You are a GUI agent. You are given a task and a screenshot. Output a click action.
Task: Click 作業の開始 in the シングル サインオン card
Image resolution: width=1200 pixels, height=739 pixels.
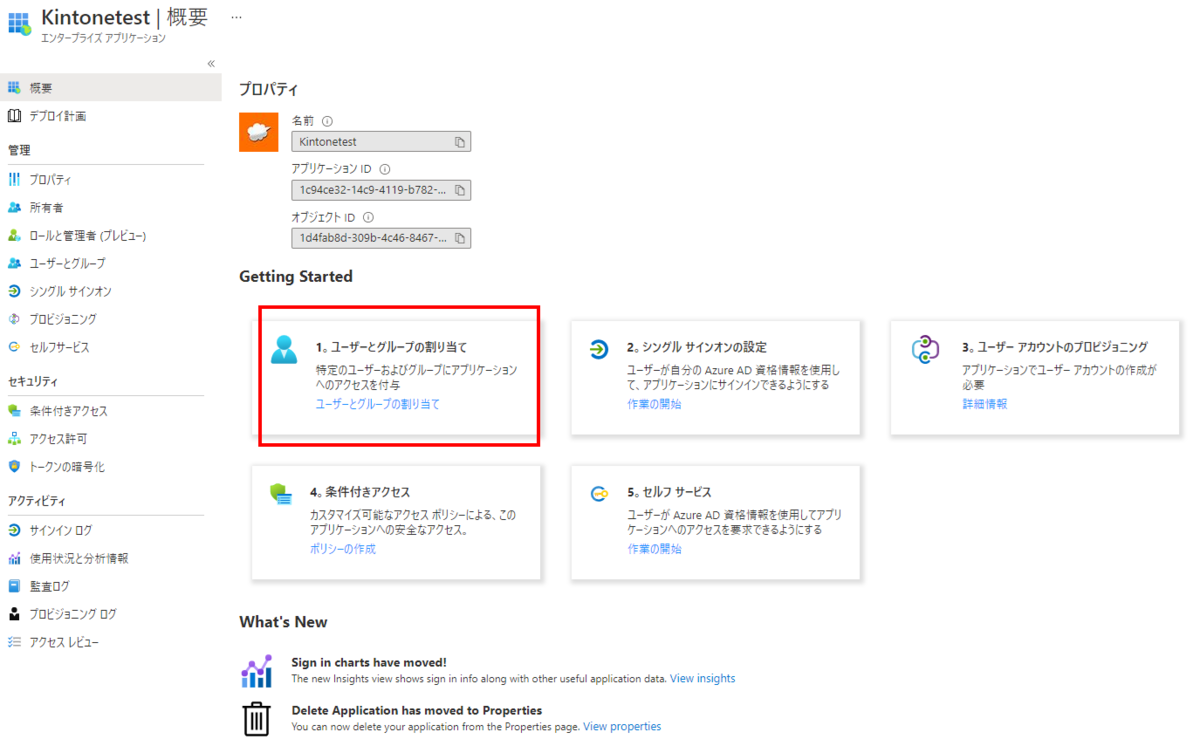coord(654,404)
